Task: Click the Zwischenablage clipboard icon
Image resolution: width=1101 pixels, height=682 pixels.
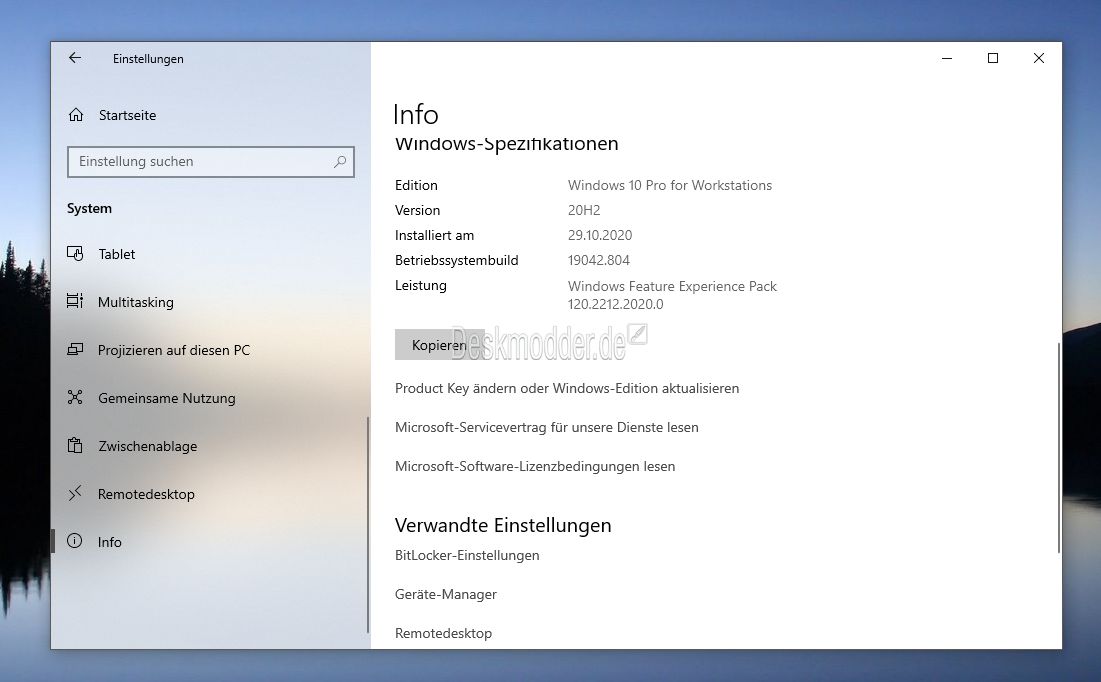Action: (75, 445)
